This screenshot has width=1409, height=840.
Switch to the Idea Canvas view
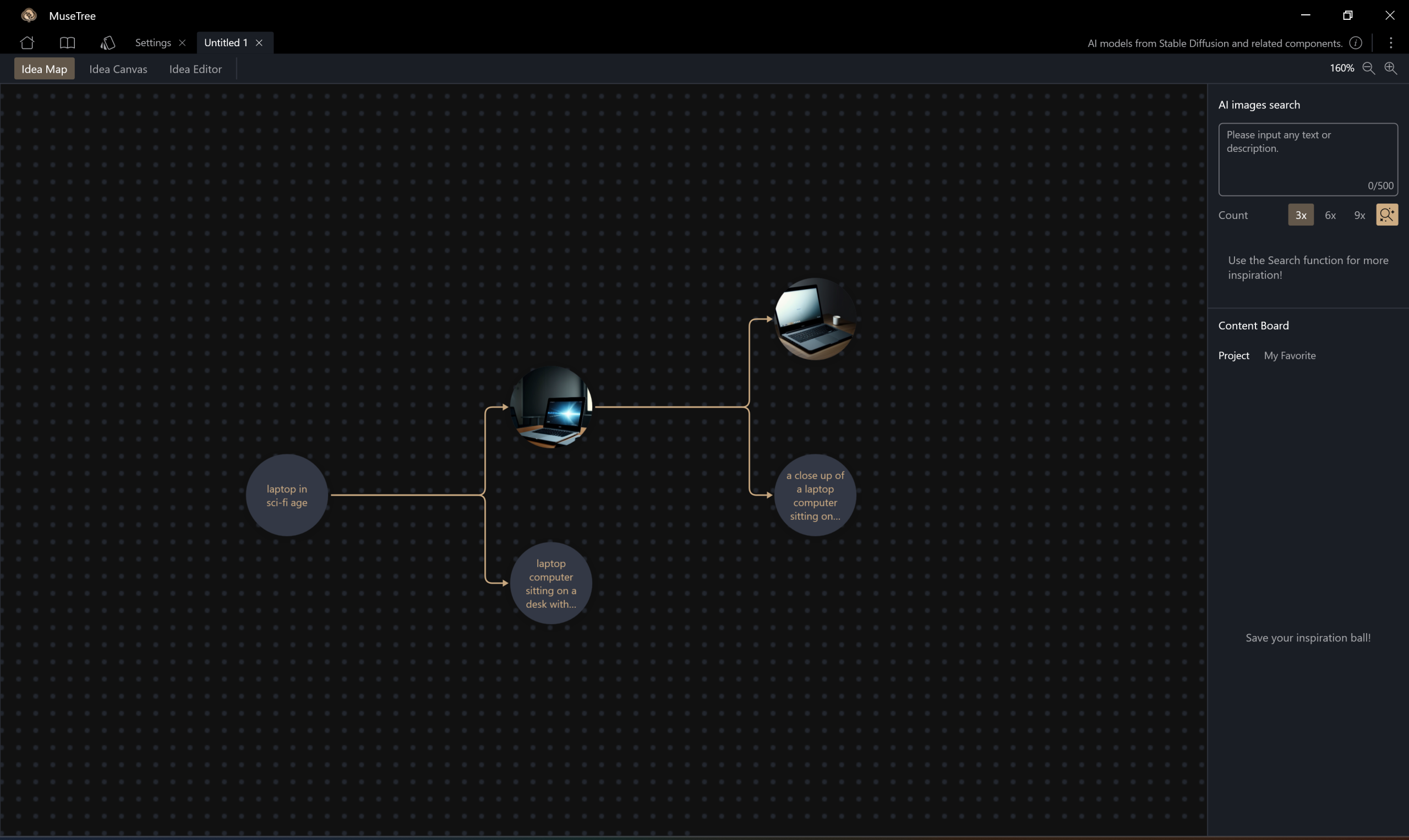(118, 69)
